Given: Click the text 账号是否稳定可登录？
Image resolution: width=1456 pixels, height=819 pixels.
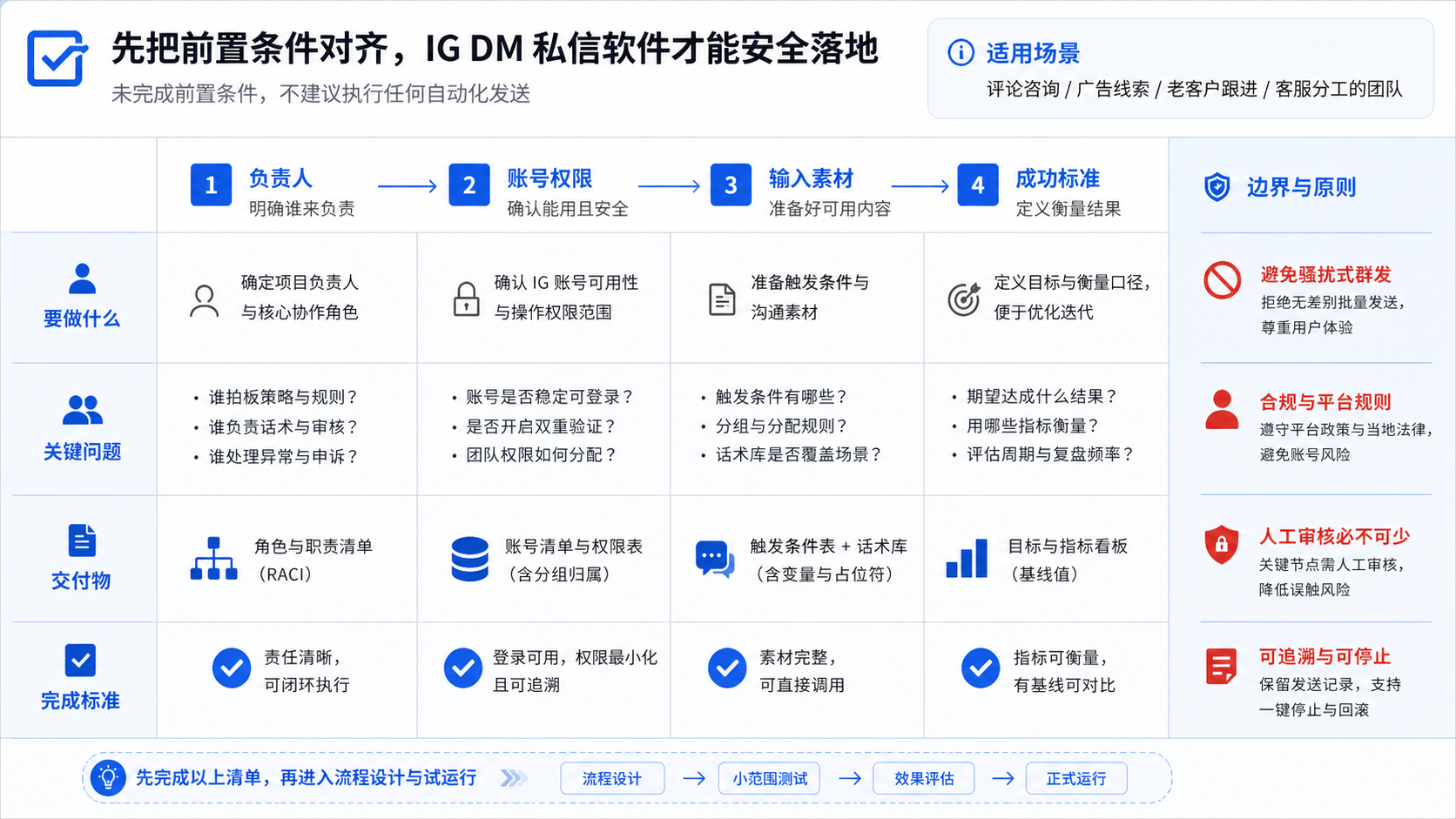Looking at the screenshot, I should point(550,397).
